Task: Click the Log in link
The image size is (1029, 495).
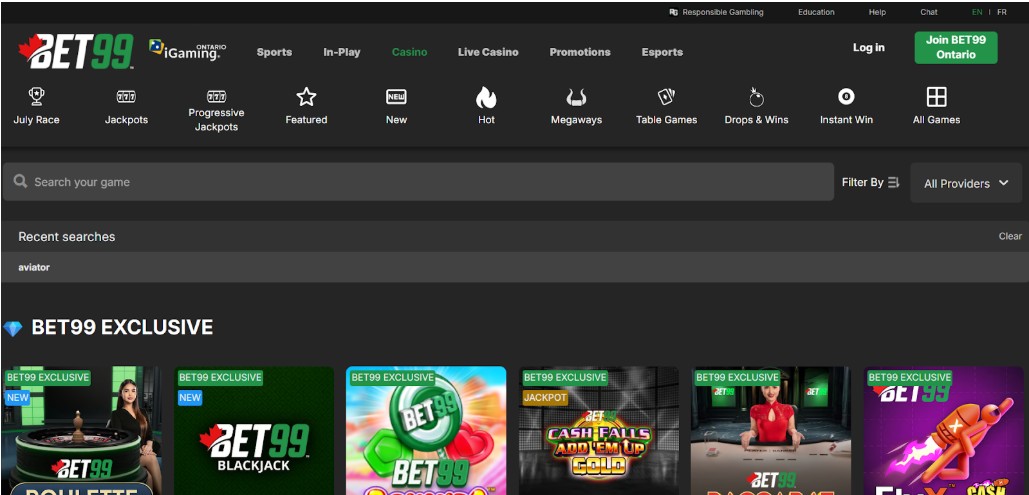Action: (868, 48)
